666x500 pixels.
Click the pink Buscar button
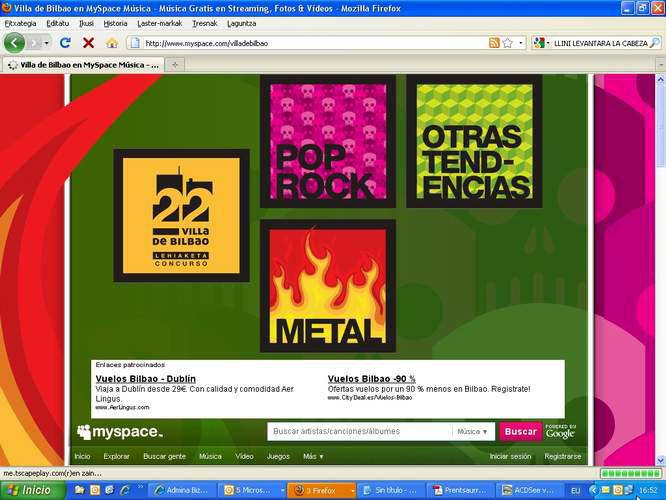coord(520,432)
